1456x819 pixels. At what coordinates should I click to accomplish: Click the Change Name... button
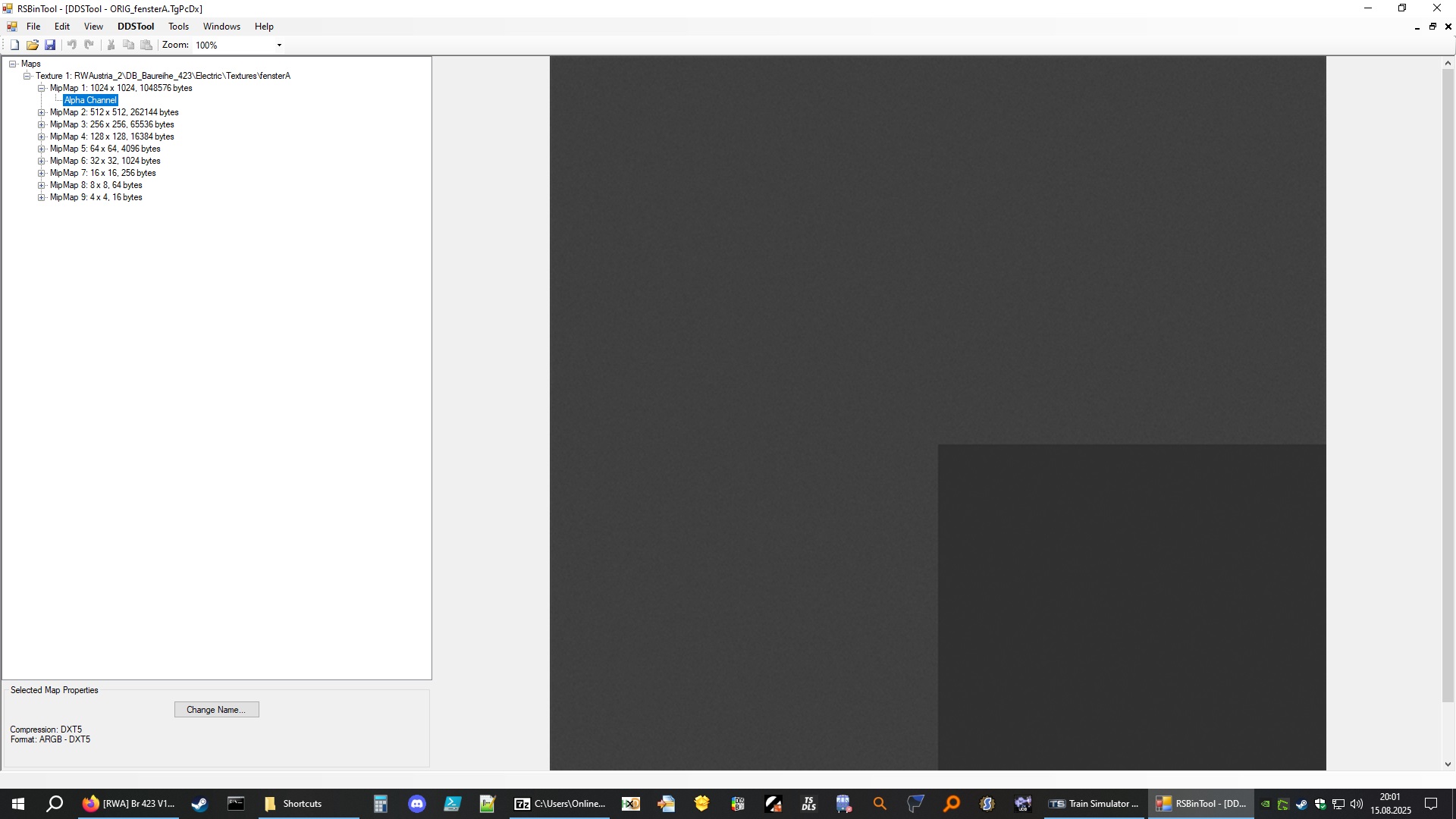(x=216, y=710)
